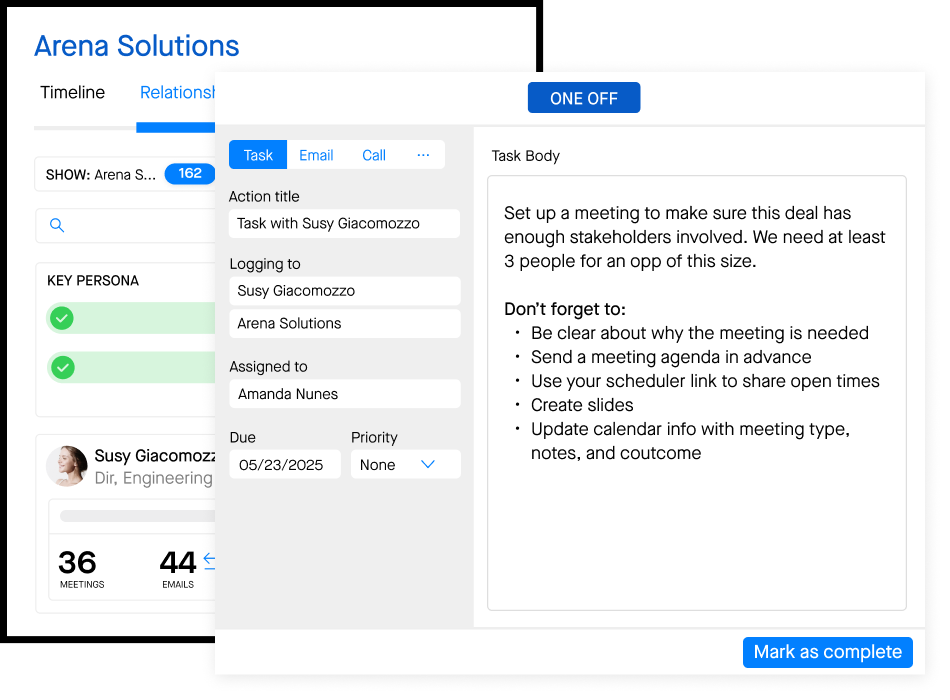
Task: Click the 162 count badge
Action: pos(190,173)
